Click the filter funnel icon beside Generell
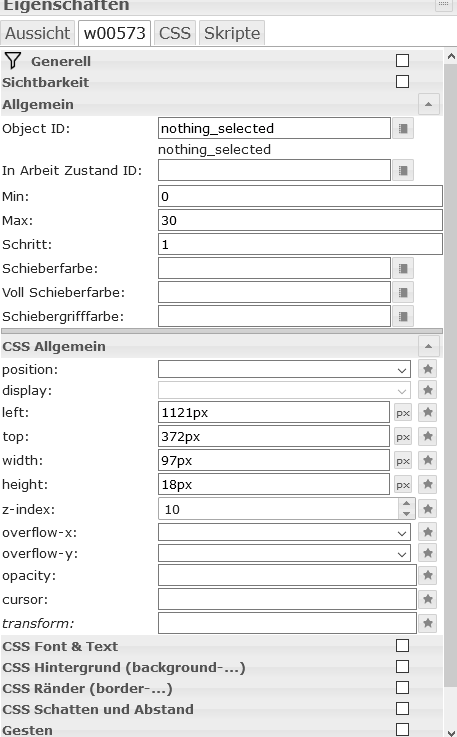The width and height of the screenshot is (457, 737). 13,61
